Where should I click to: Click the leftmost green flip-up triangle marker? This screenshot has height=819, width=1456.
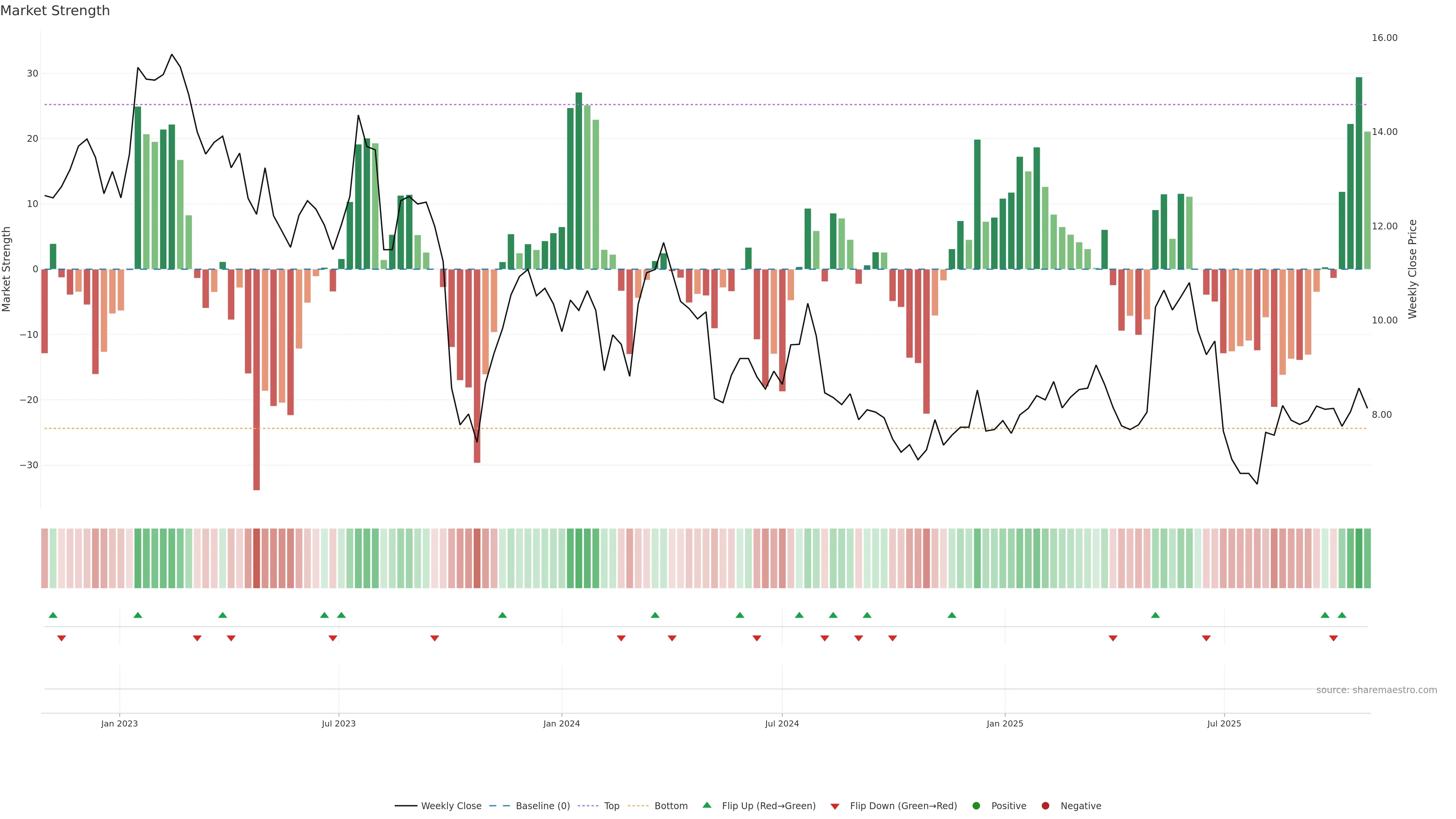click(x=53, y=615)
